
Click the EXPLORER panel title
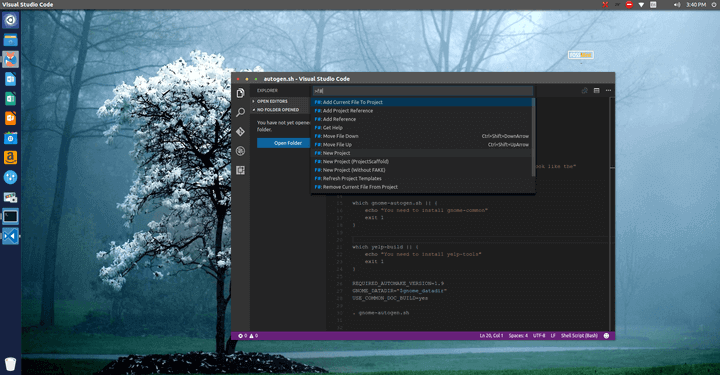tap(267, 91)
